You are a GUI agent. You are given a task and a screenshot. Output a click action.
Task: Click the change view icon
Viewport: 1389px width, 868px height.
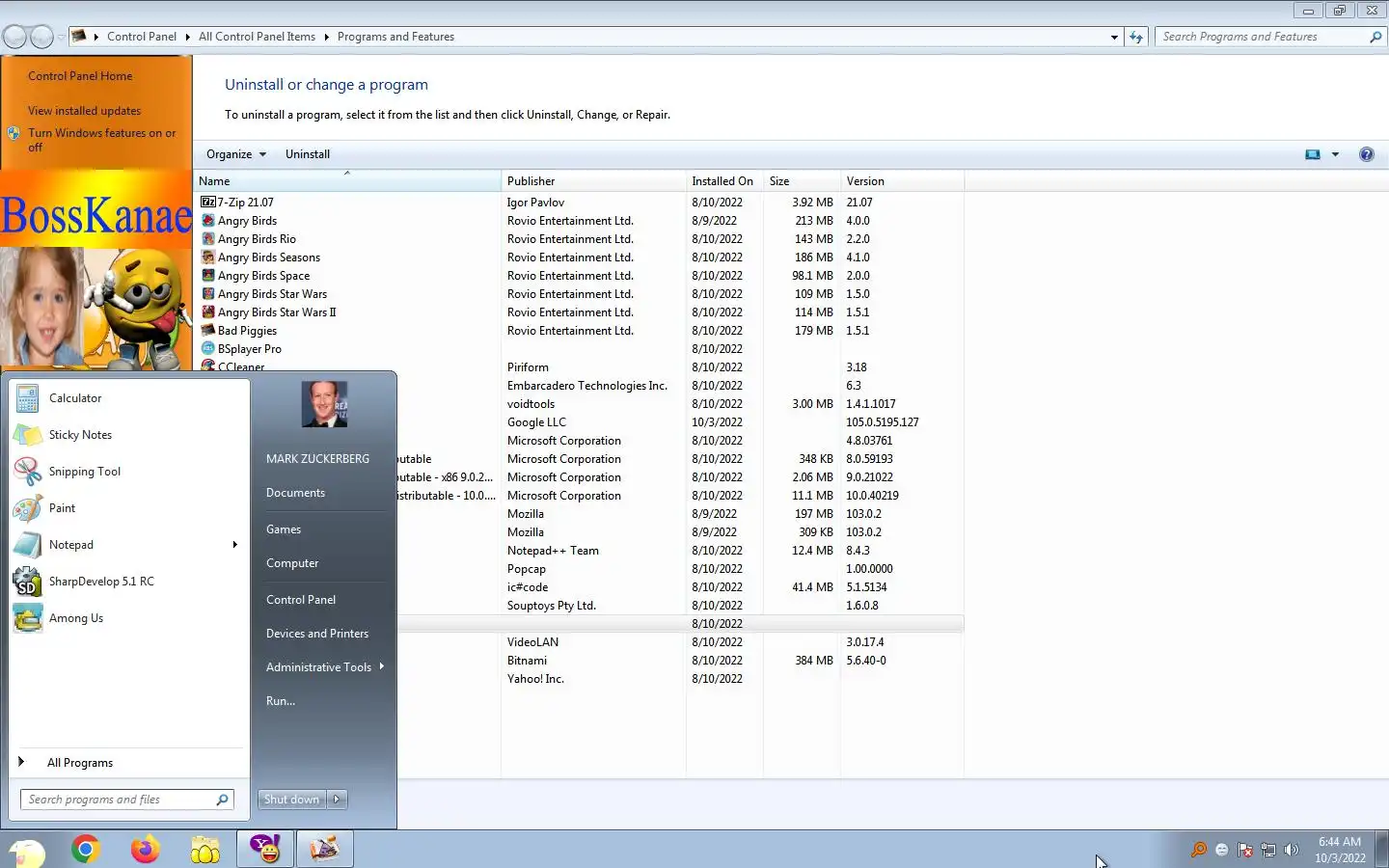(x=1313, y=154)
